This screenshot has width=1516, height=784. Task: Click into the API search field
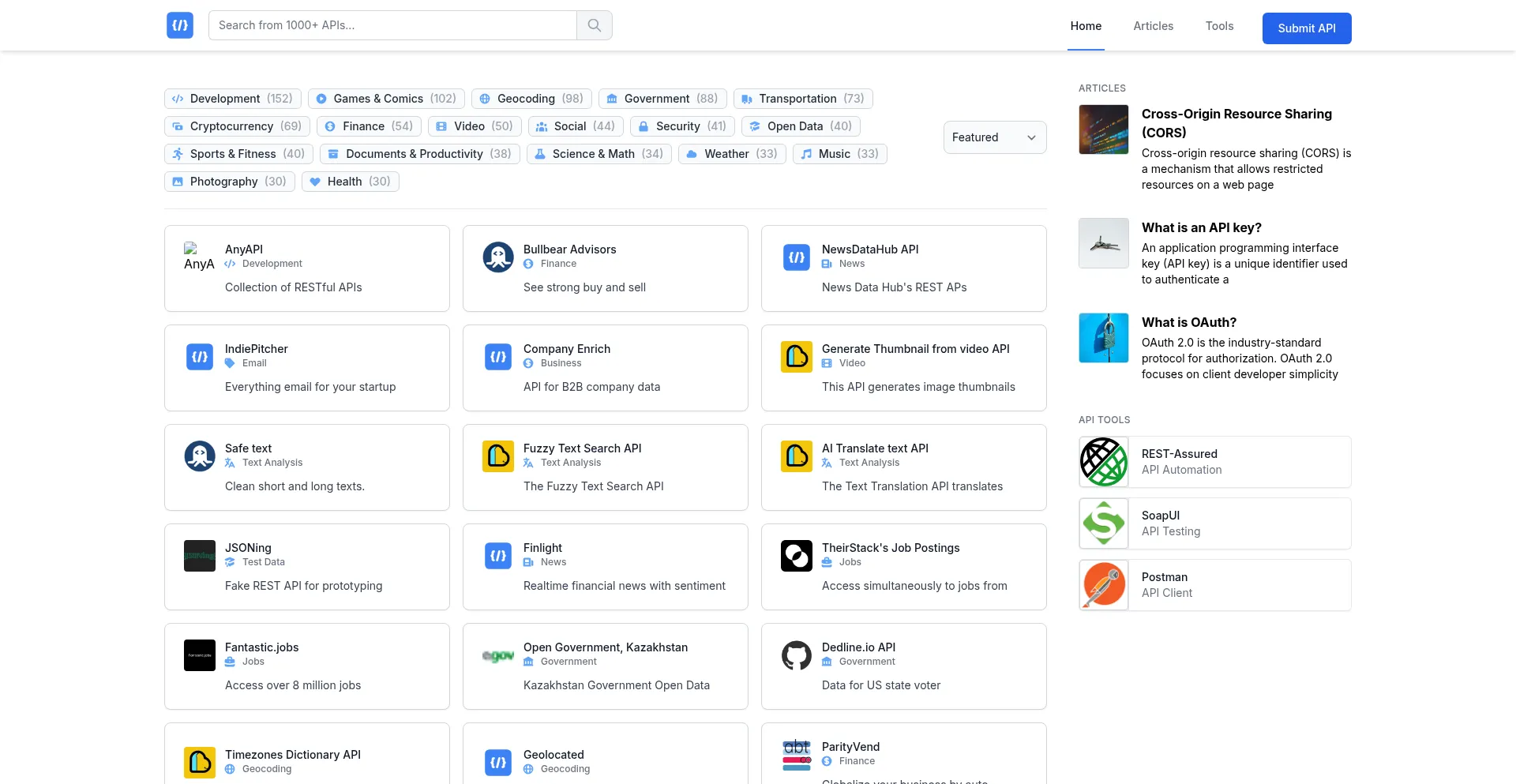(x=392, y=25)
